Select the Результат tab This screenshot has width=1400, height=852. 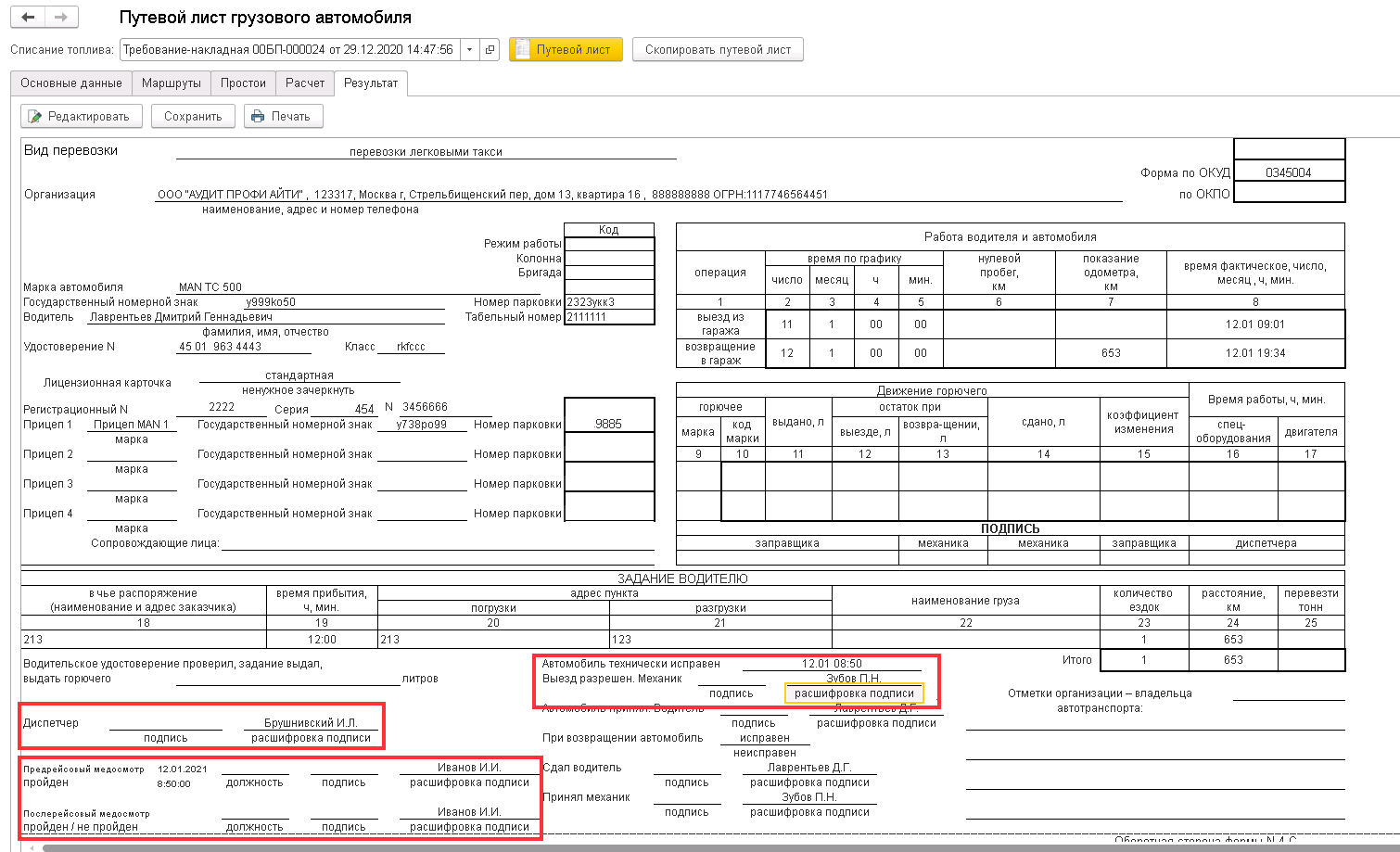371,83
